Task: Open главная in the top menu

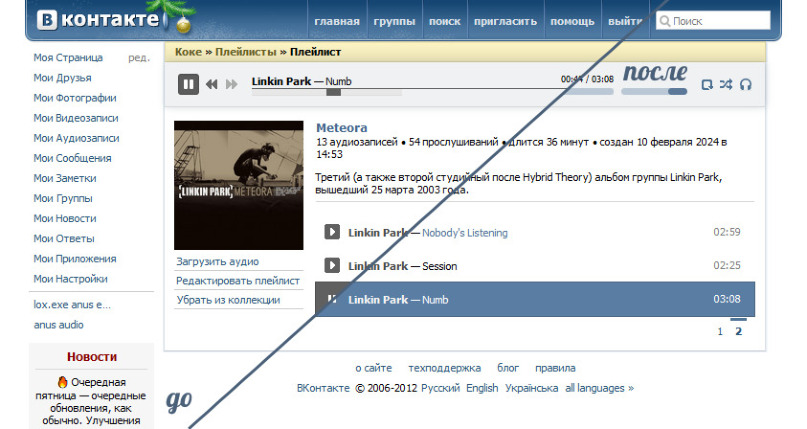Action: coord(337,22)
